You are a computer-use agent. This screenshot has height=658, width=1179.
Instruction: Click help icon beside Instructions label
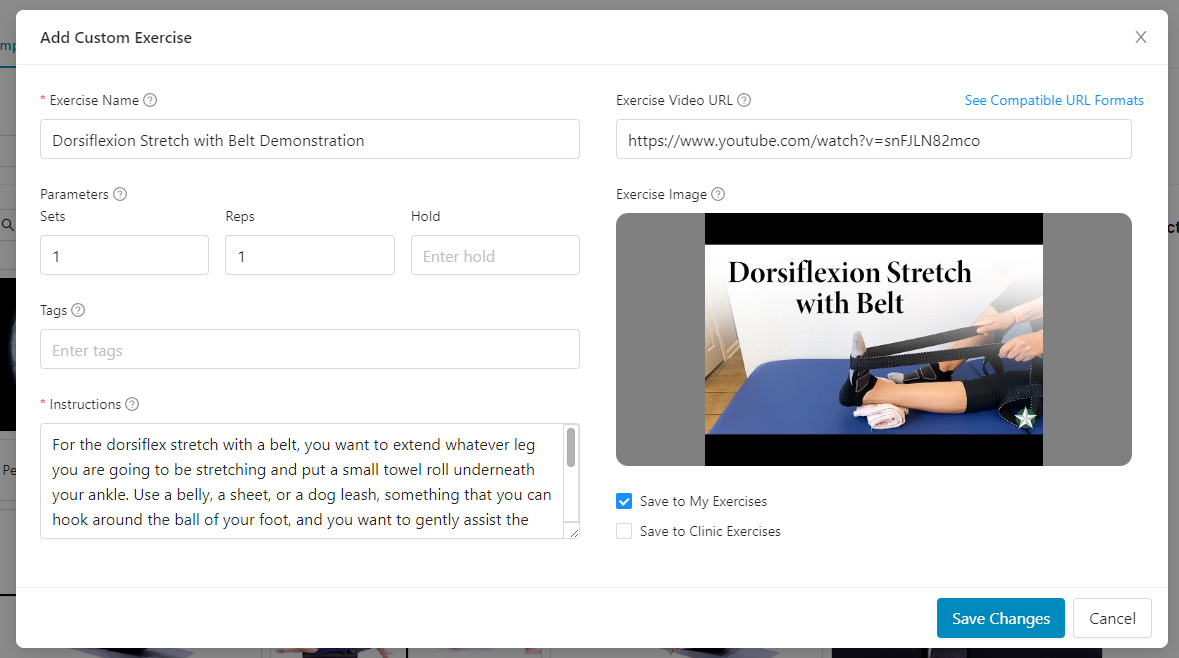132,404
